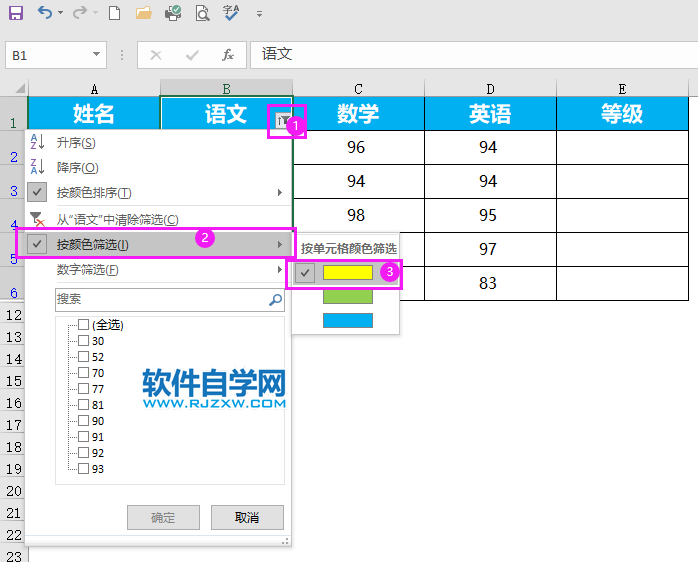The width and height of the screenshot is (698, 562).
Task: Select the 姓名 header cell
Action: pyautogui.click(x=94, y=114)
